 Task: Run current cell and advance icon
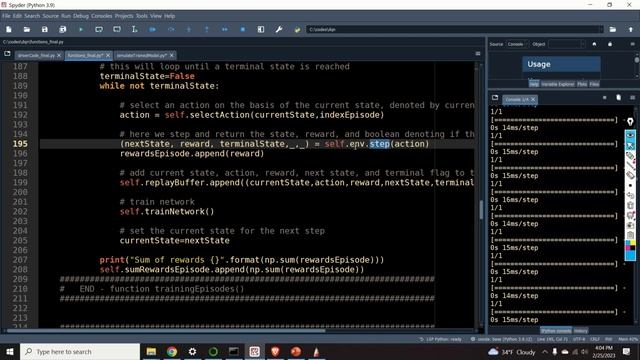point(117,29)
